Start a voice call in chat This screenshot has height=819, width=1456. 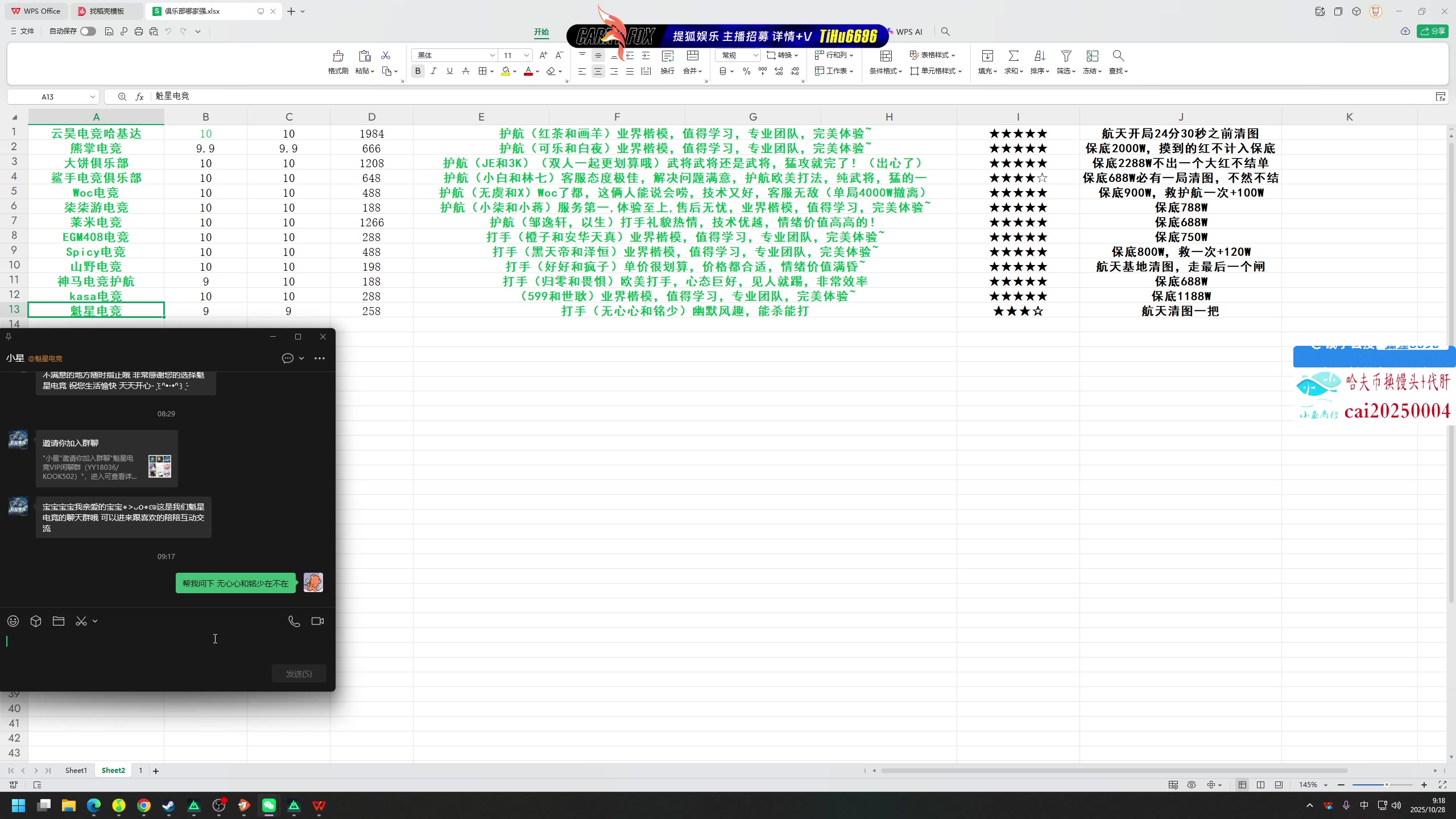pos(294,621)
